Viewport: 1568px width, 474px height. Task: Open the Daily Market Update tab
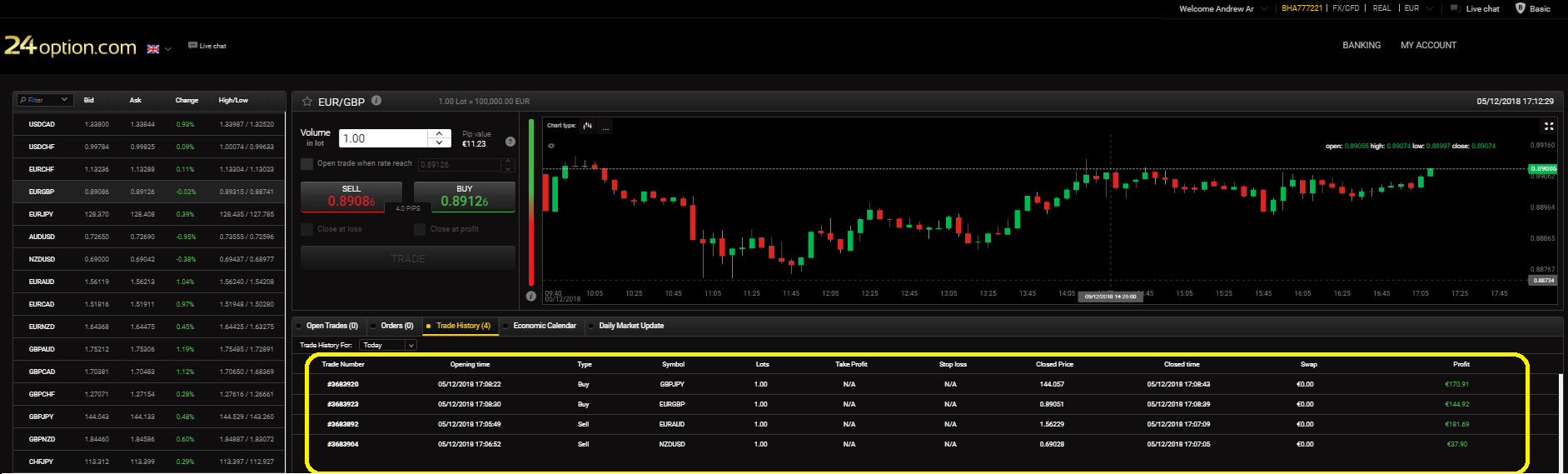click(x=630, y=326)
